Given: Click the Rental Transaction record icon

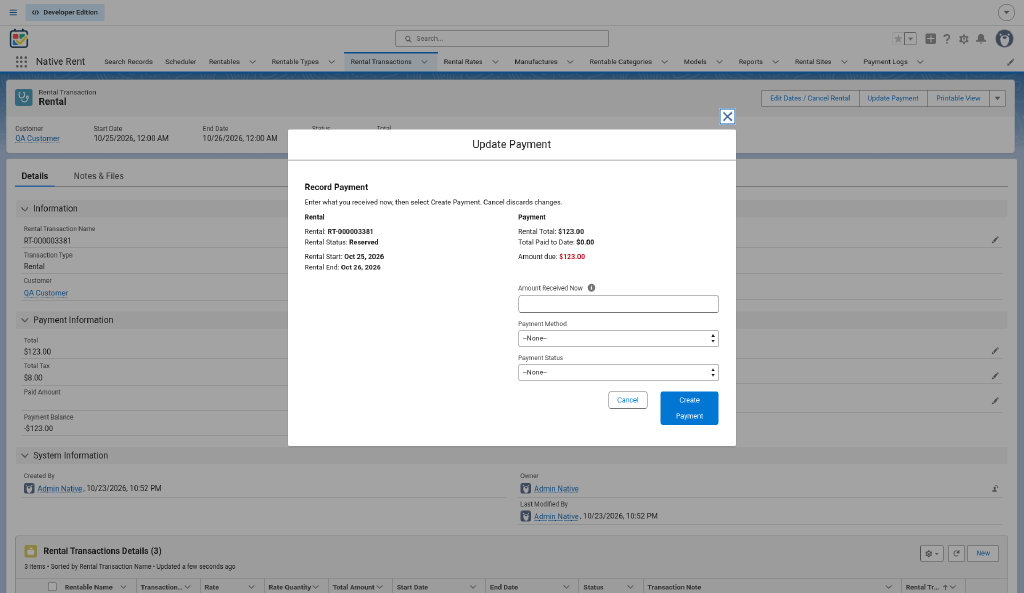Looking at the screenshot, I should click(24, 97).
